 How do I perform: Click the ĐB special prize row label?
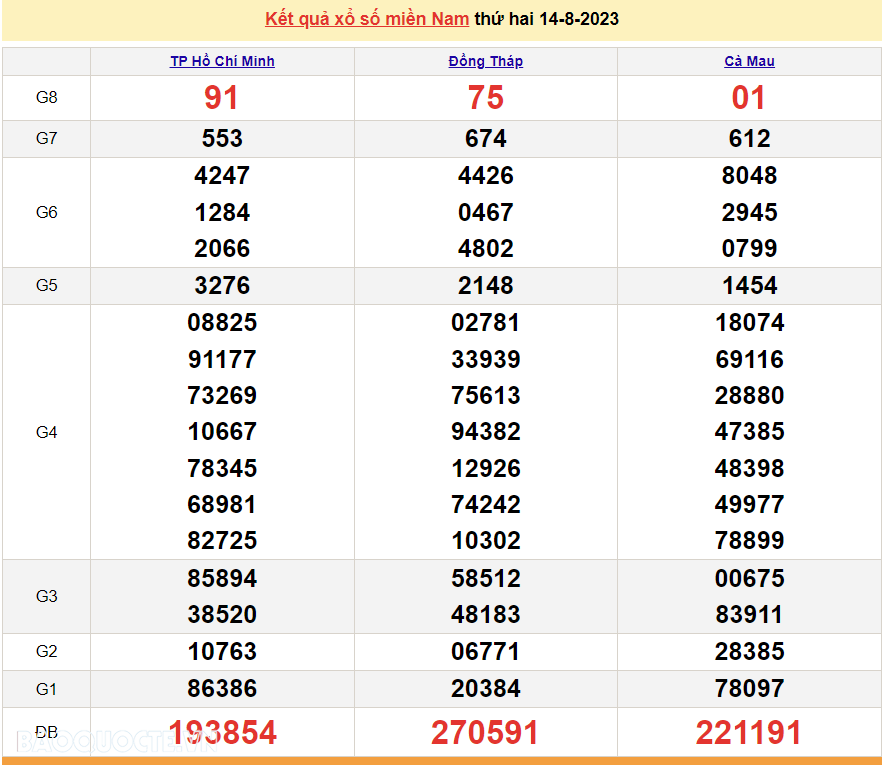tap(46, 732)
